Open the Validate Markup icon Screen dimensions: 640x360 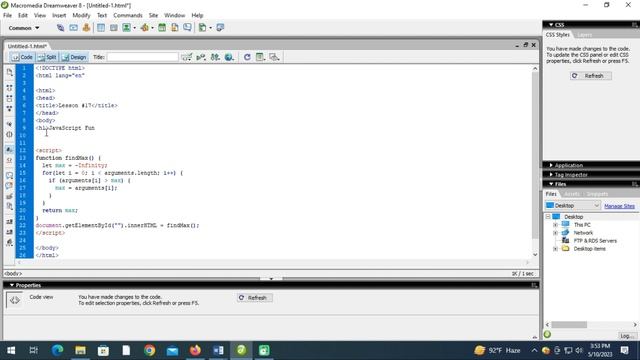[201, 57]
